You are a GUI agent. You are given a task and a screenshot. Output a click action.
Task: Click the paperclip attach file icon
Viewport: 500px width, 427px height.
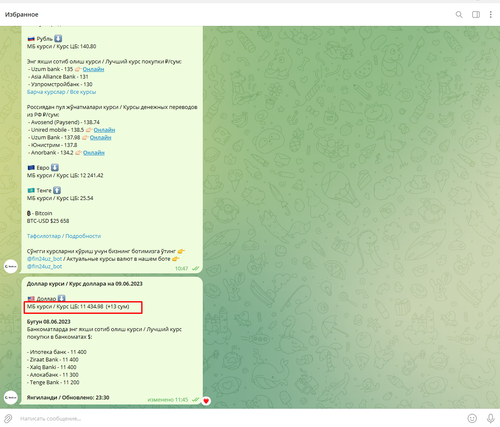tap(8, 418)
